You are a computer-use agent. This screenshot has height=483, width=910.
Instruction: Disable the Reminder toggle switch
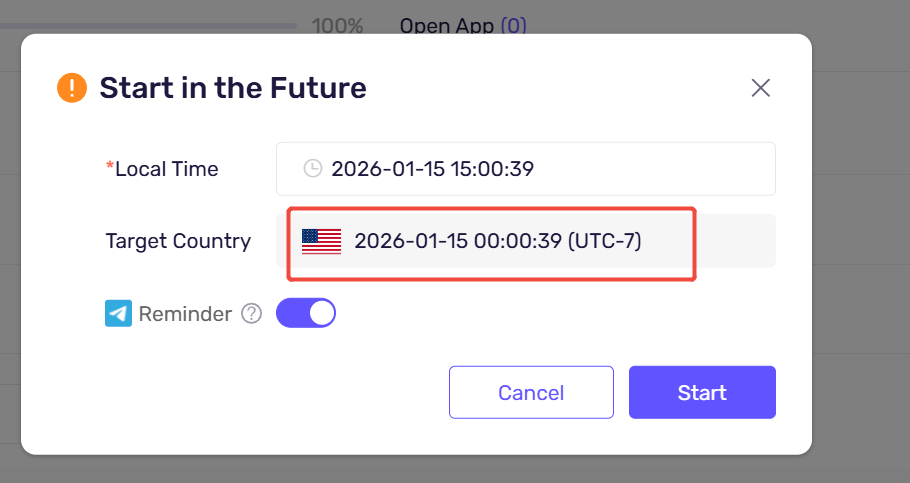tap(306, 314)
